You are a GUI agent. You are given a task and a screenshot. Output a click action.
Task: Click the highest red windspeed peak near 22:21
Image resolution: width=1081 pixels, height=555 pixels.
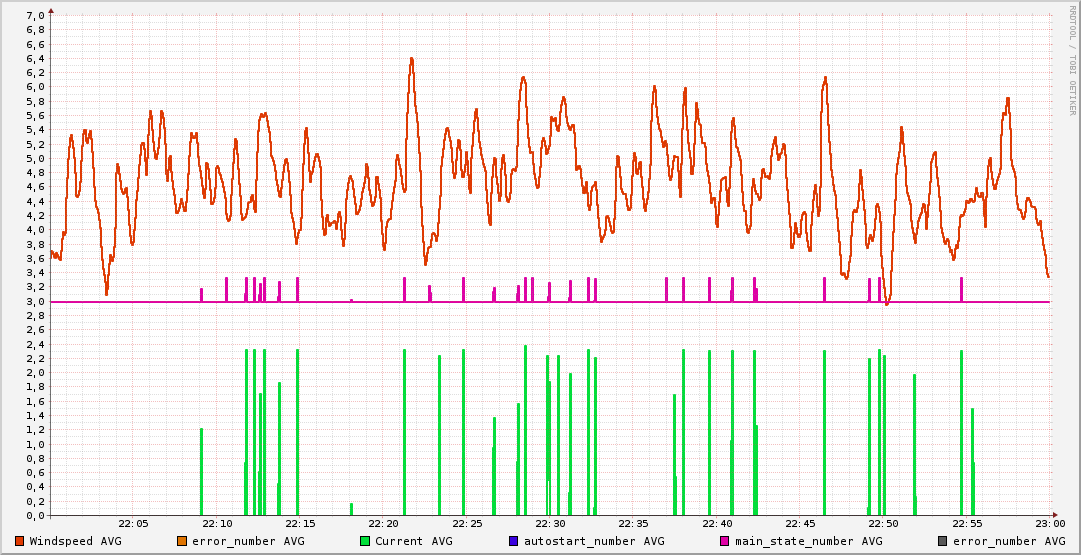tap(411, 59)
